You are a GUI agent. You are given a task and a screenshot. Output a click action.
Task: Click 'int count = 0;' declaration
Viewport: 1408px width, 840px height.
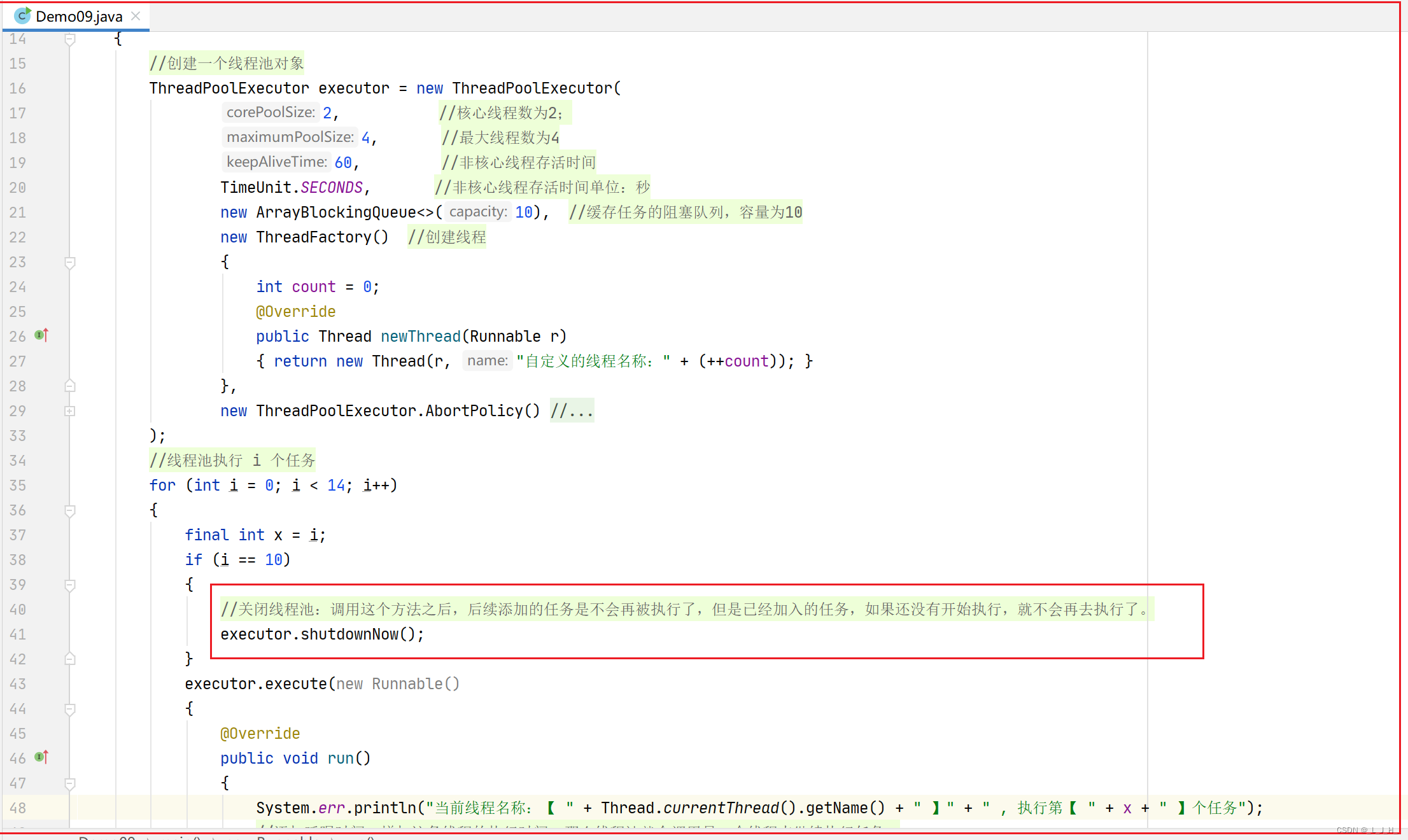click(318, 287)
